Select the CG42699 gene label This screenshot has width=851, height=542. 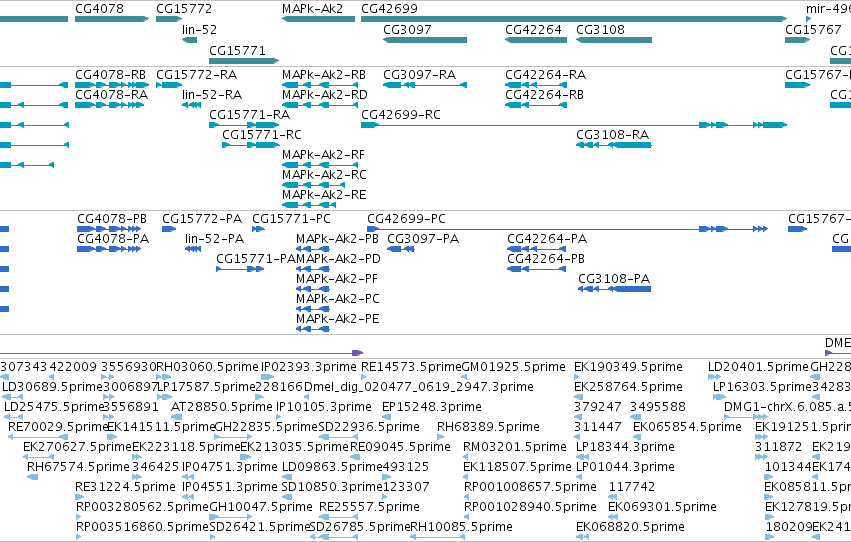tap(389, 9)
